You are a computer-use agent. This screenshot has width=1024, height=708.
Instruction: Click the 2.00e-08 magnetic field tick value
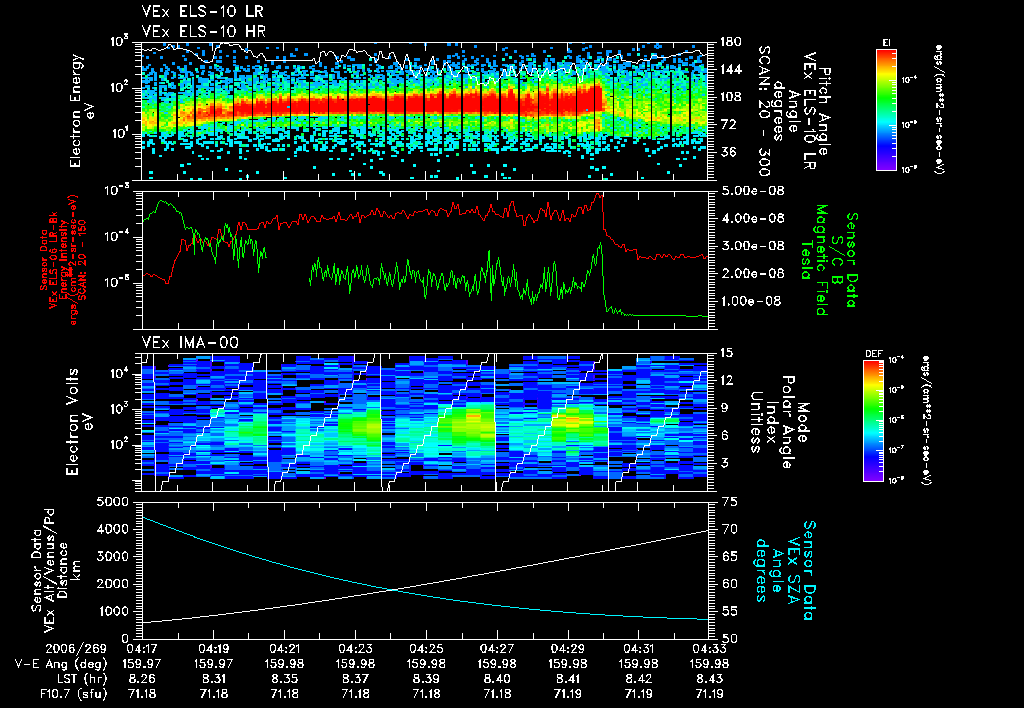(x=752, y=273)
